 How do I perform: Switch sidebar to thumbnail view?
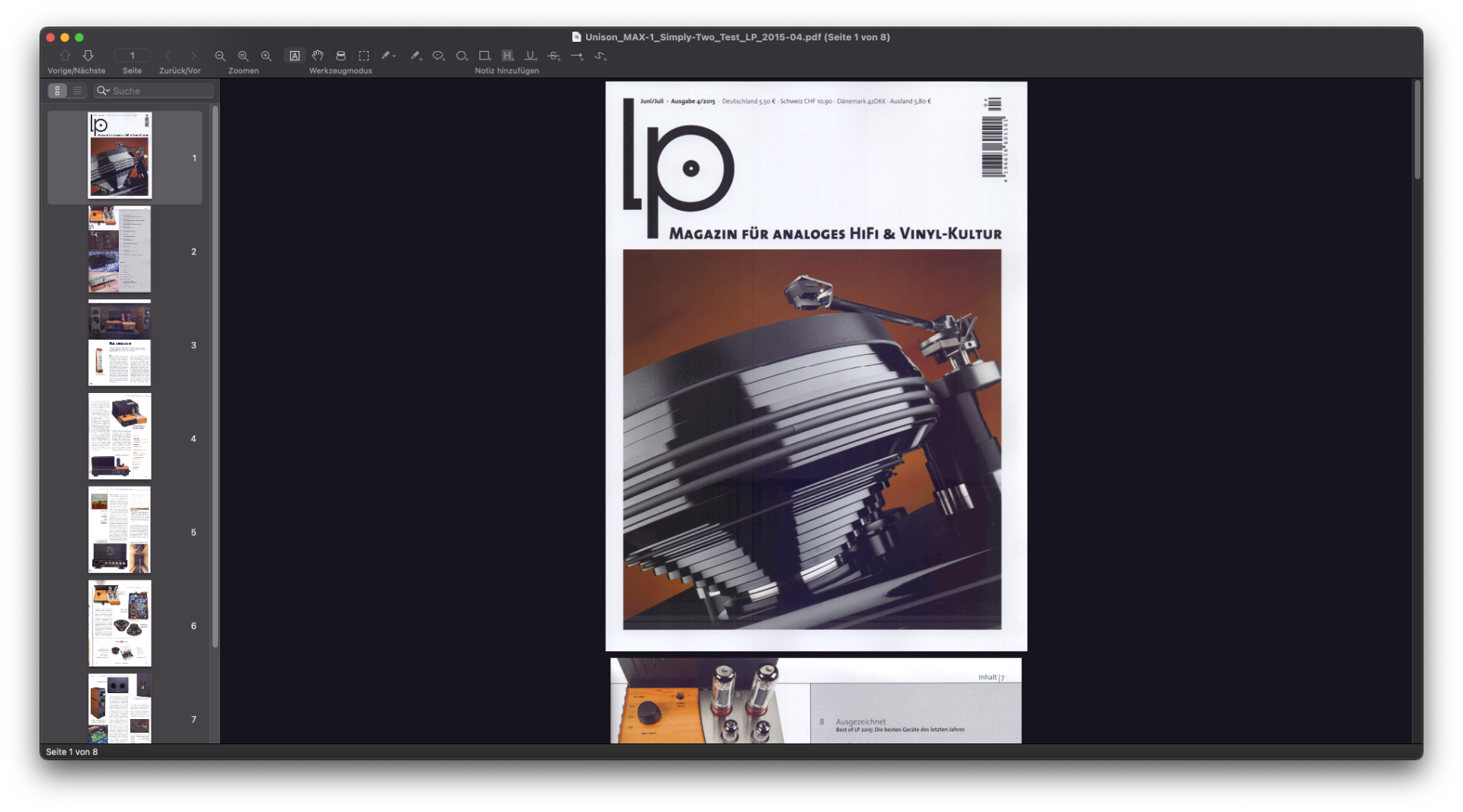tap(57, 91)
